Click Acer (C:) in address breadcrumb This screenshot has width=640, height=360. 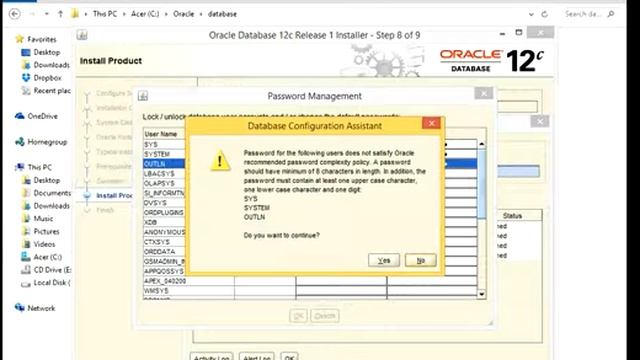coord(145,14)
